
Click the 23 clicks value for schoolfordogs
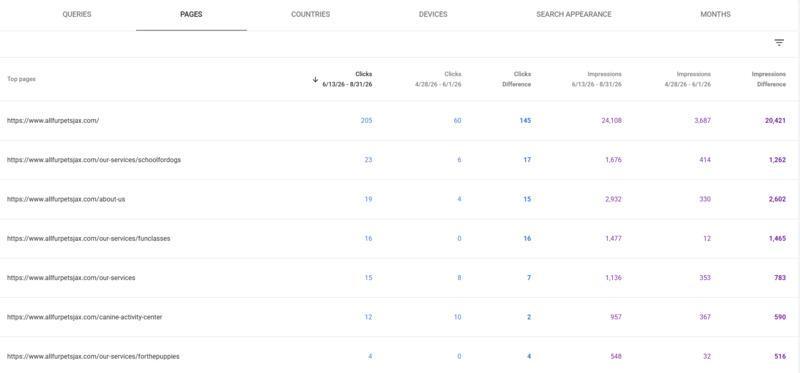click(x=368, y=160)
